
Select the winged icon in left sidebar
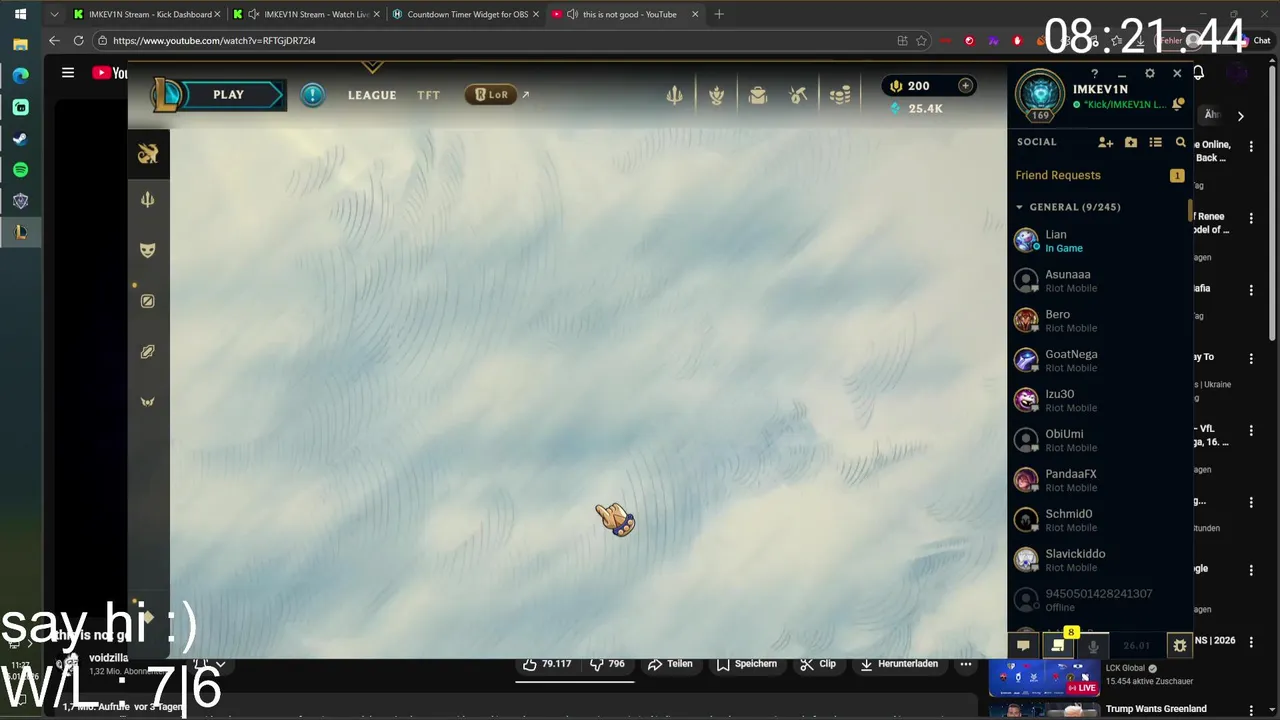[148, 402]
